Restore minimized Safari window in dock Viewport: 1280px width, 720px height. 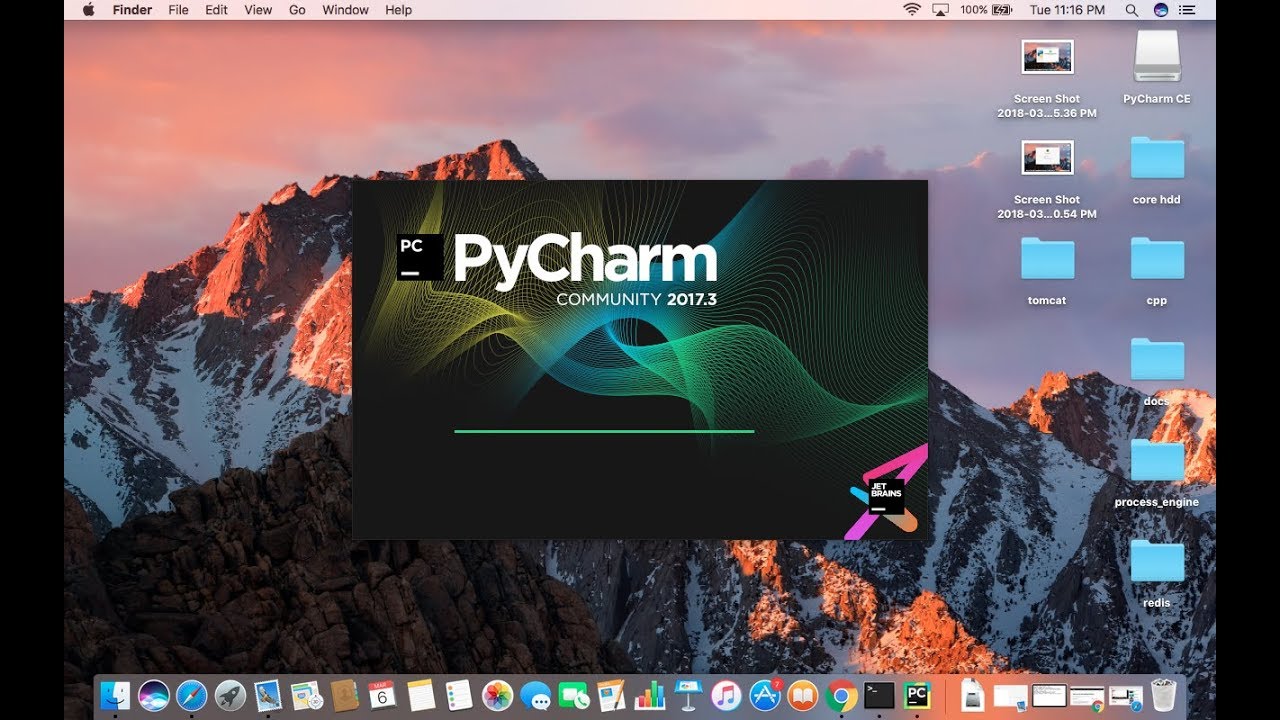(1125, 696)
